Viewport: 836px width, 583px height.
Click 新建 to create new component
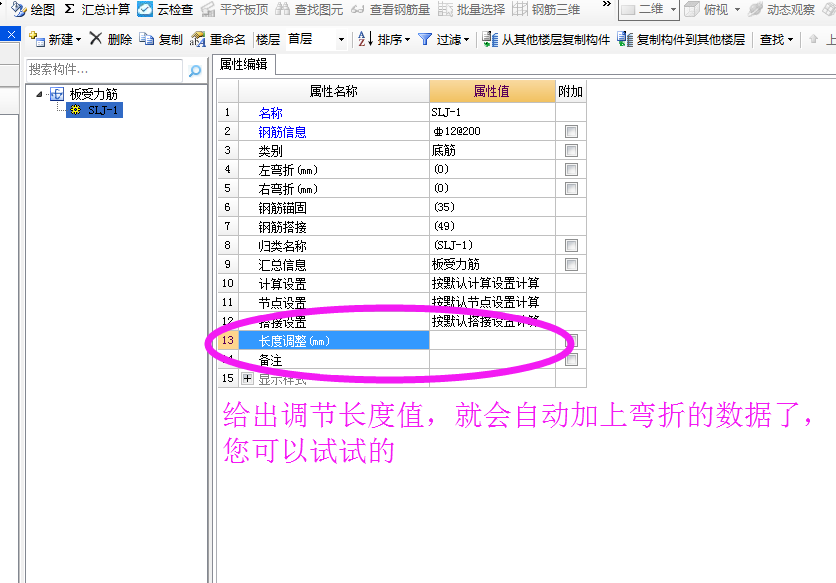(x=55, y=39)
